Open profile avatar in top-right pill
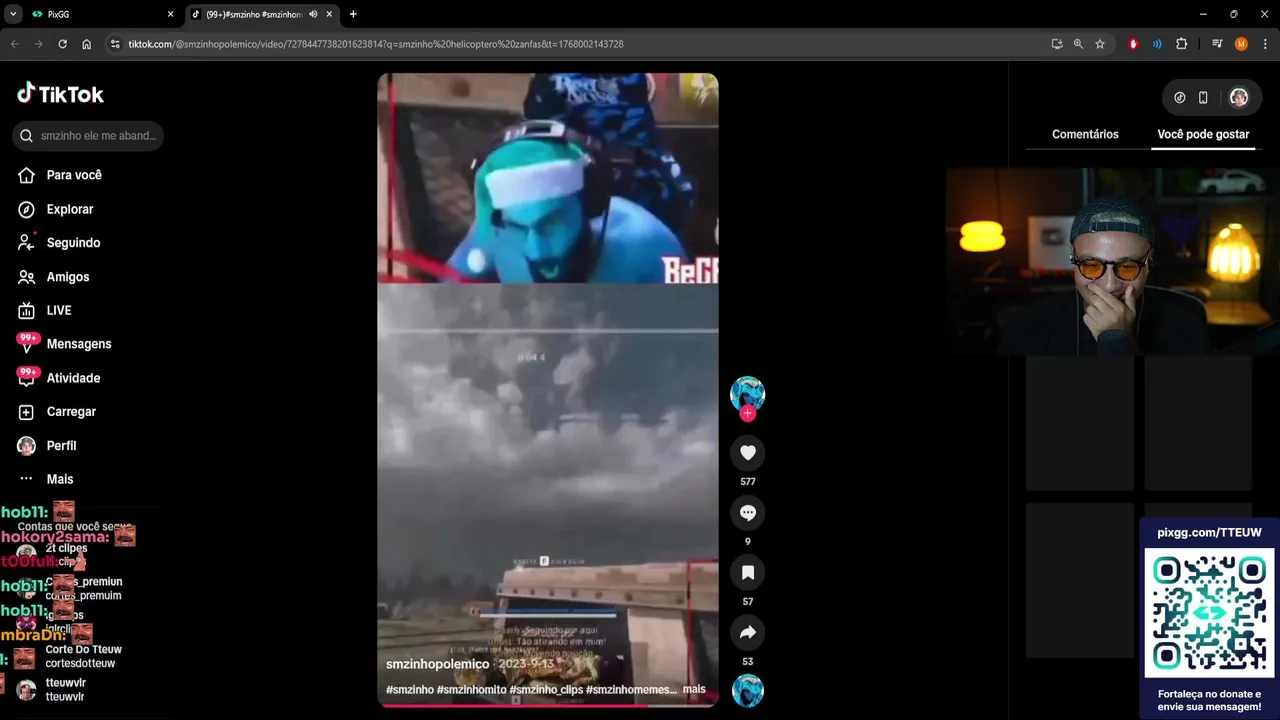The height and width of the screenshot is (720, 1280). pyautogui.click(x=1239, y=98)
